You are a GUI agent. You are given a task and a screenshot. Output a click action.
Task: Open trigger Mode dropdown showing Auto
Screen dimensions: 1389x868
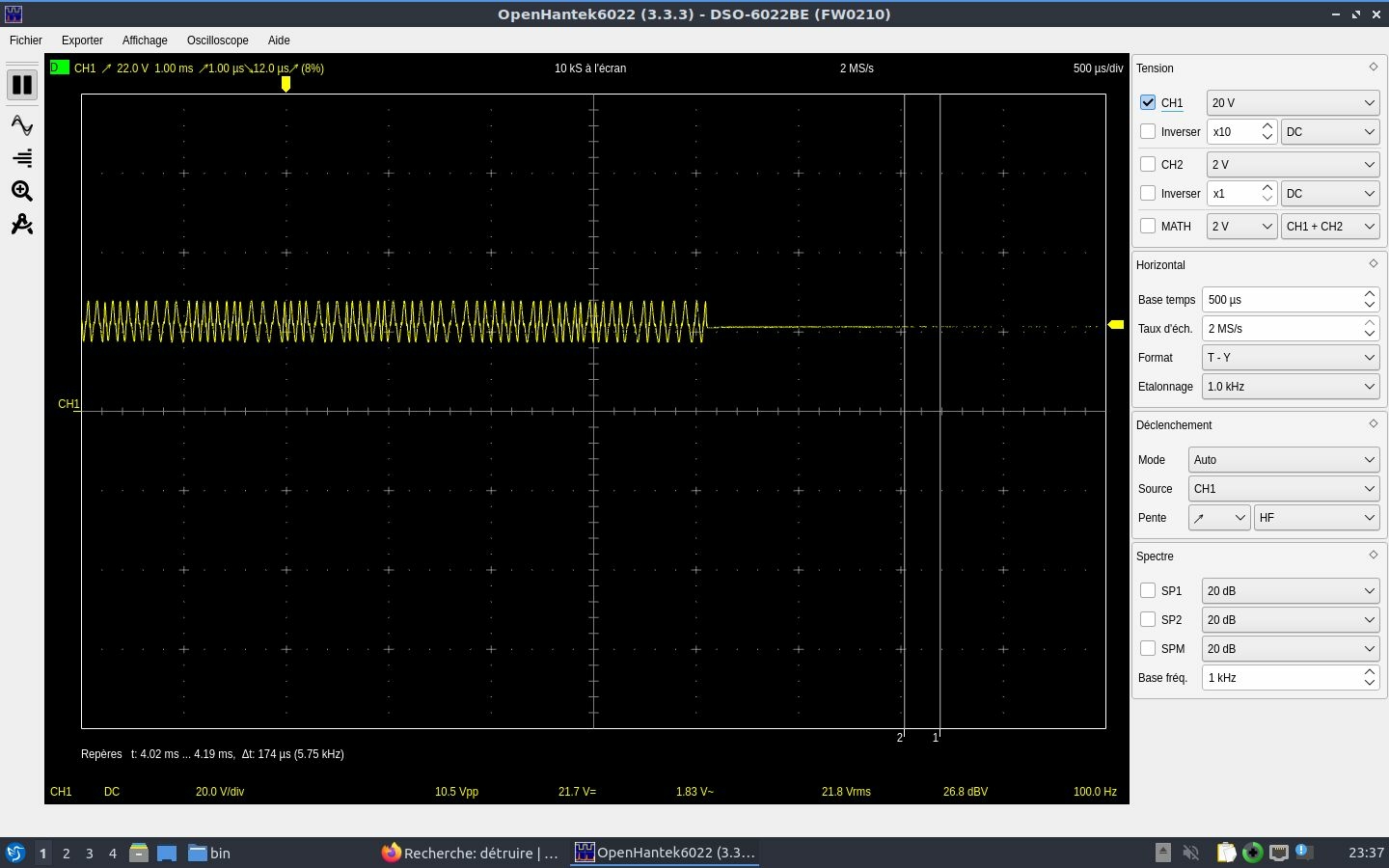[x=1284, y=459]
